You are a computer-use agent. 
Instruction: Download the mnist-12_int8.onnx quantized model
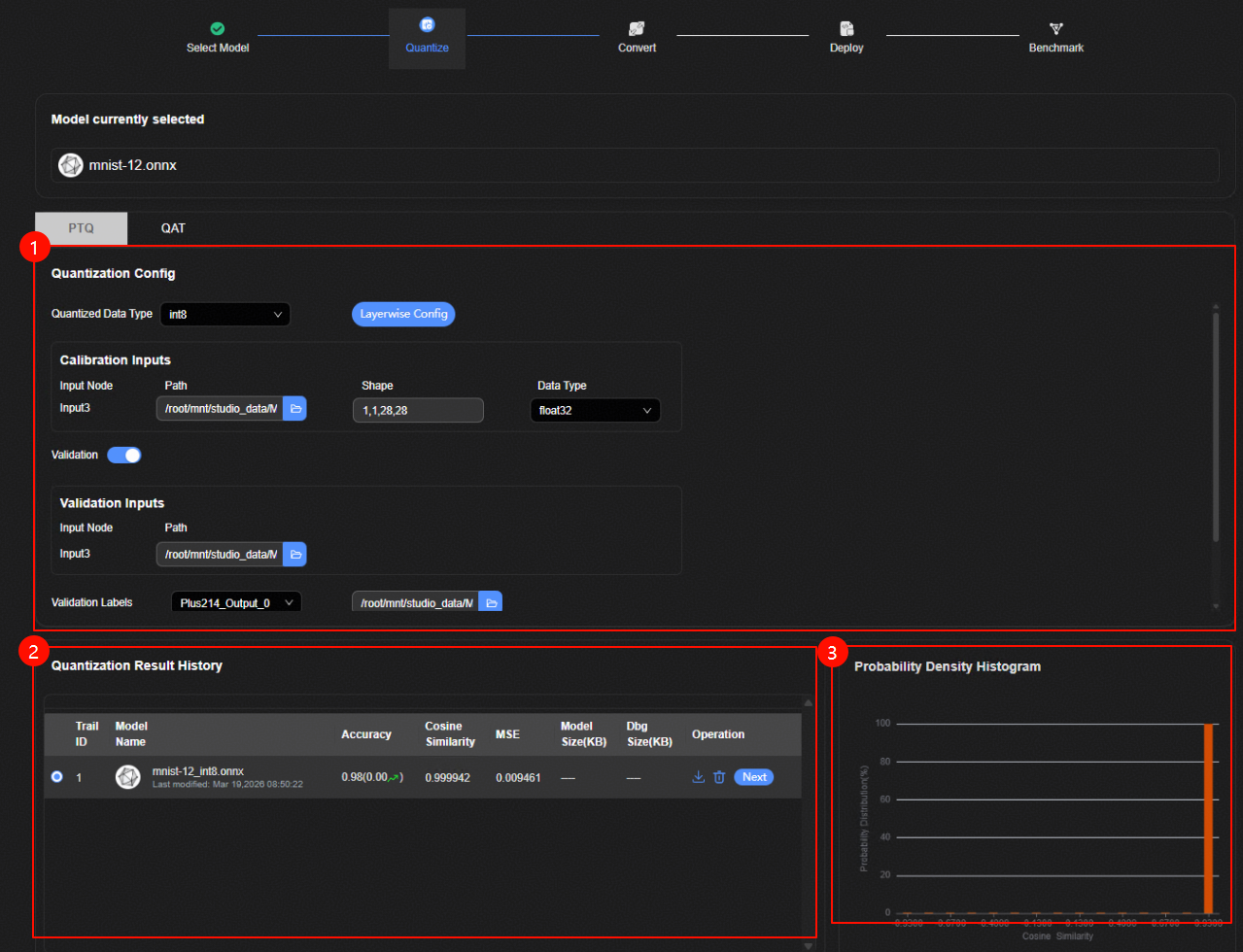tap(698, 777)
